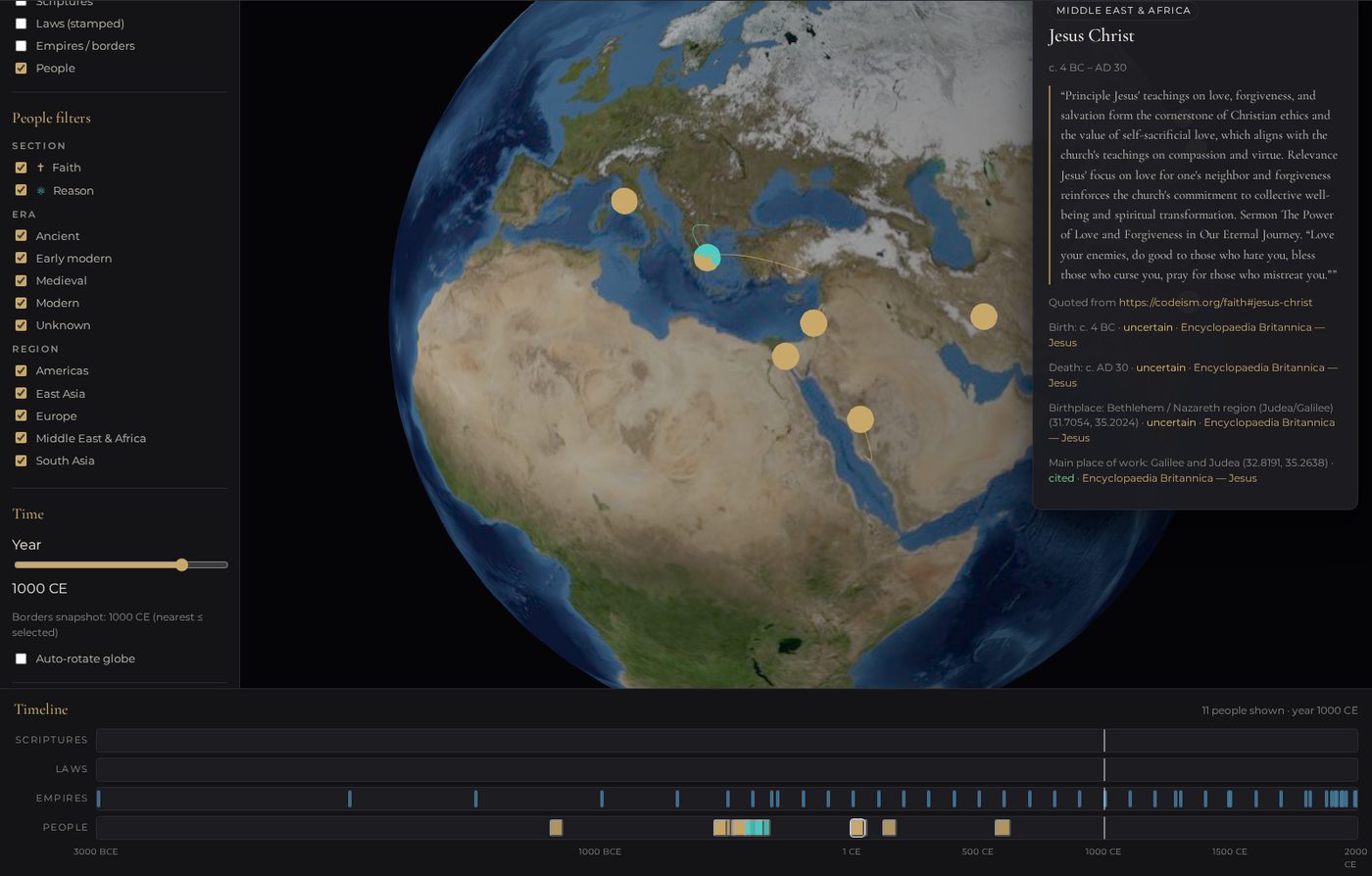Click the "11 people shown" status text
The image size is (1372, 876).
(x=1242, y=710)
